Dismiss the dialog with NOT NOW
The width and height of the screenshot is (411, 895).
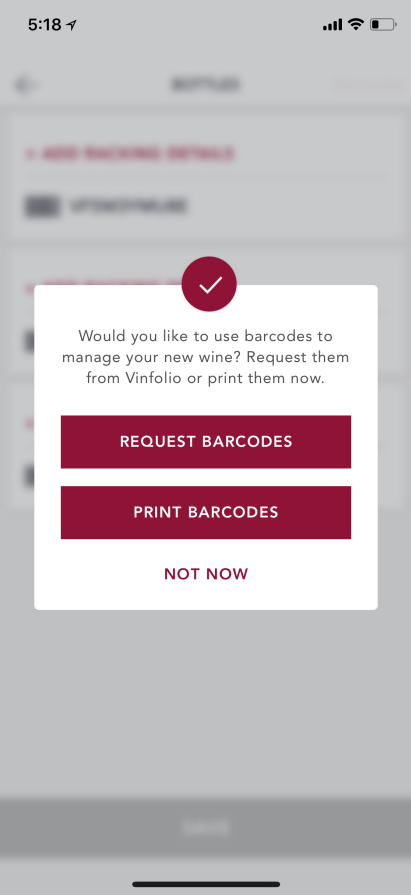[x=206, y=574]
